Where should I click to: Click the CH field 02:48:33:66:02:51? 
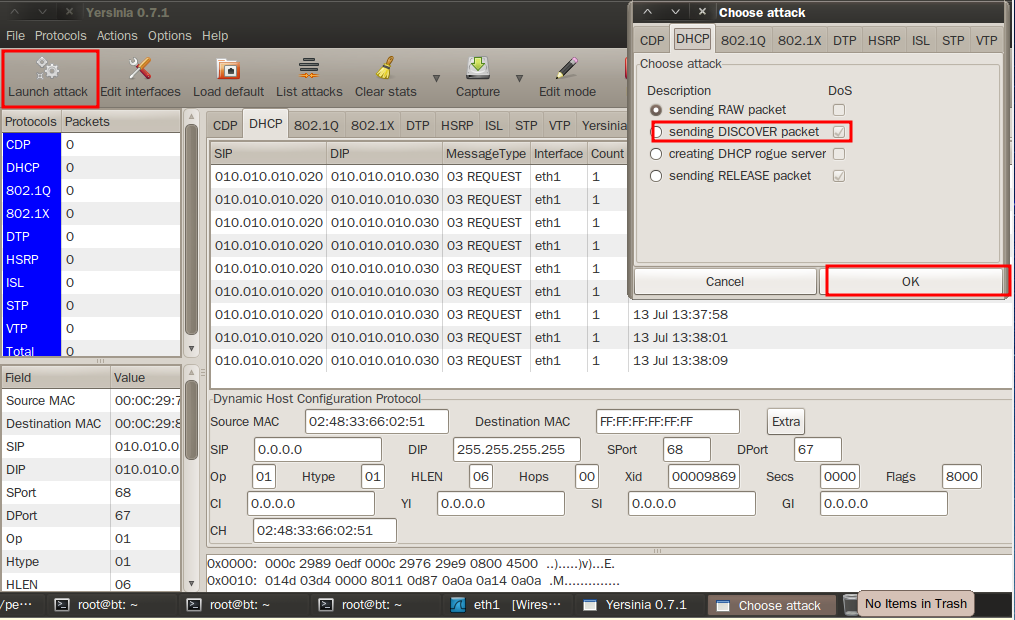pos(325,531)
